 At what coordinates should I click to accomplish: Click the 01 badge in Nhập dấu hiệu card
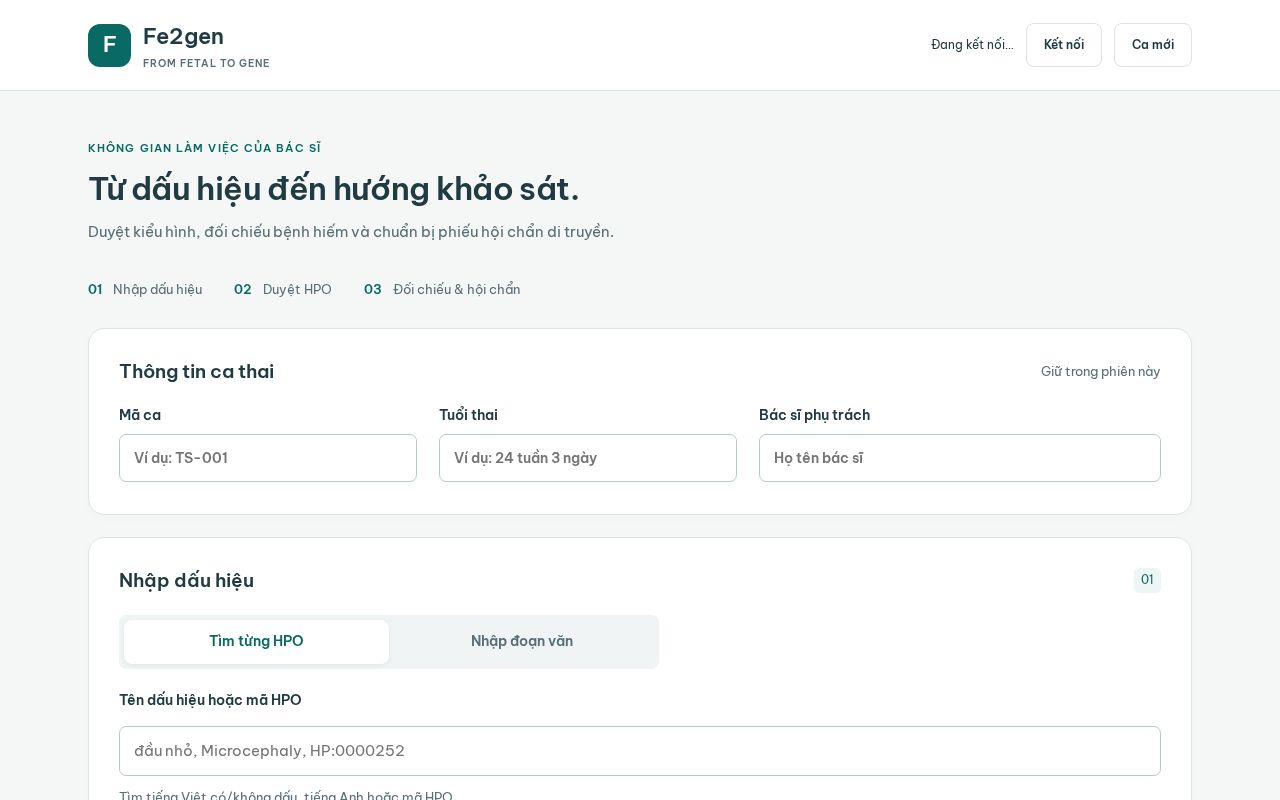click(1147, 580)
